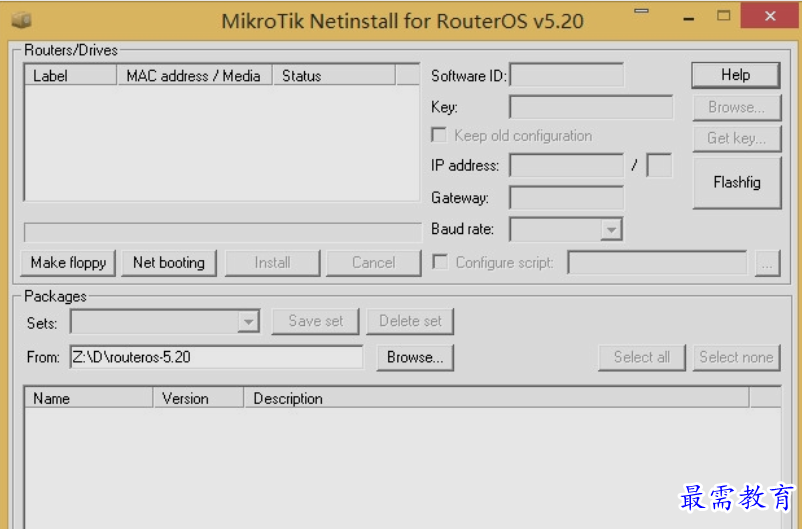Expand the Sets dropdown
This screenshot has width=802, height=529.
coord(249,322)
